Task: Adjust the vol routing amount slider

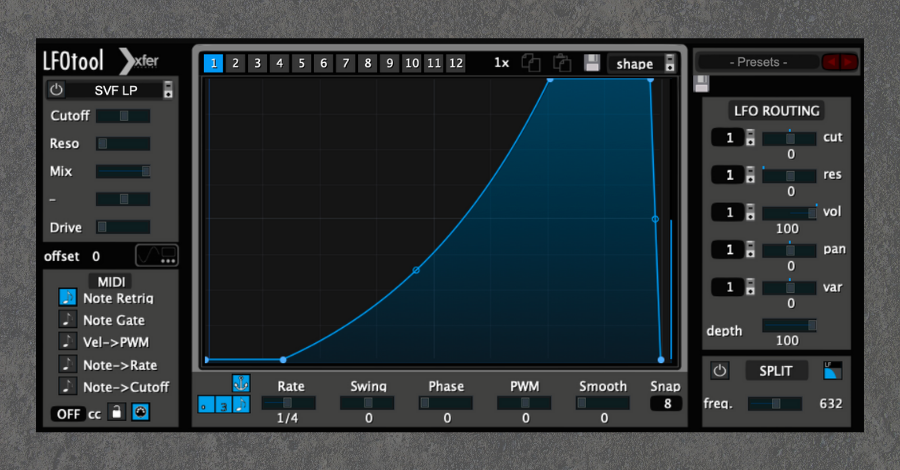Action: click(789, 213)
